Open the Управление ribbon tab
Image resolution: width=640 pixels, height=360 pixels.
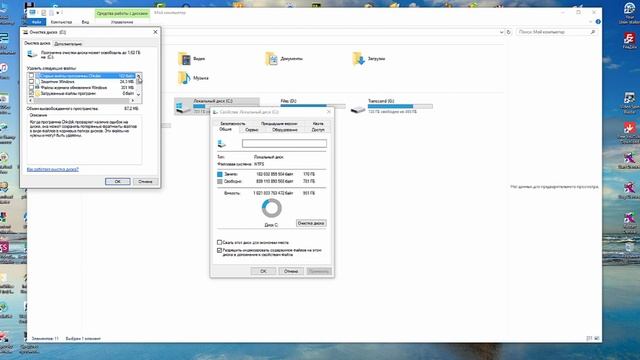click(122, 22)
